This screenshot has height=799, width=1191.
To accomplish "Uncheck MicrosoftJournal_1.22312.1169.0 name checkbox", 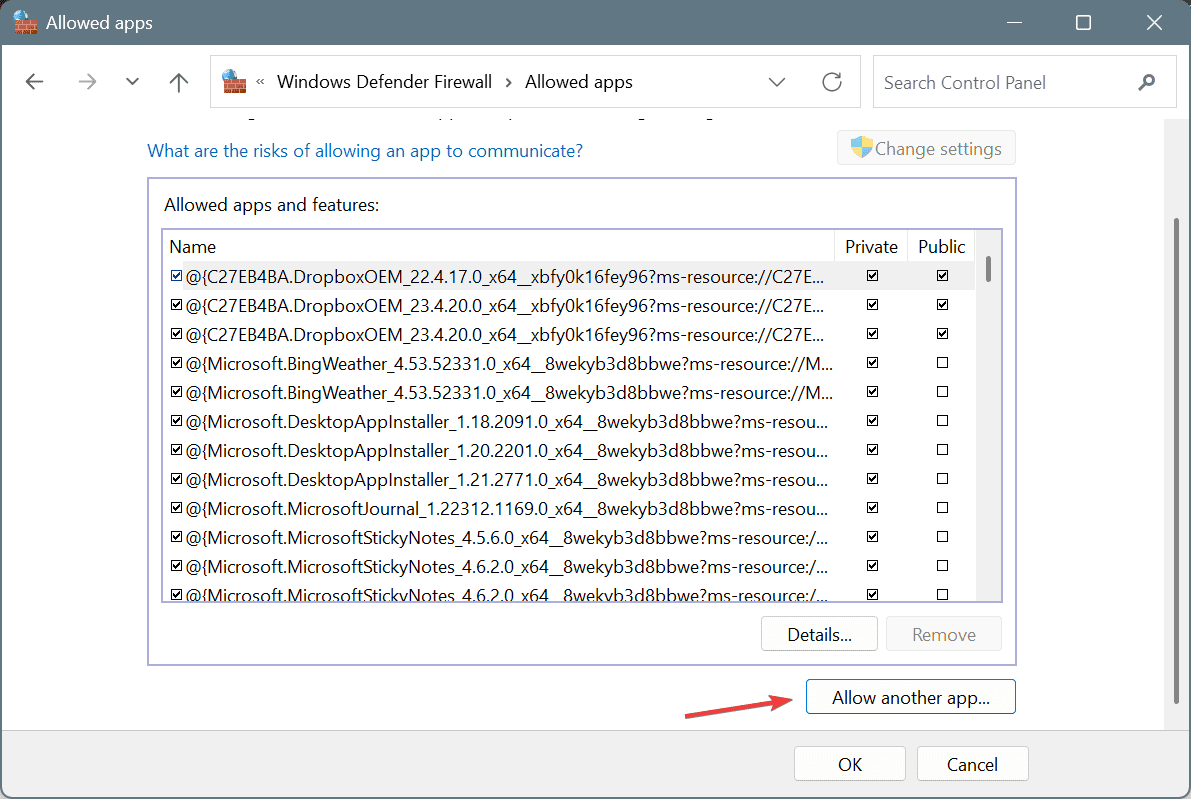I will pos(176,507).
